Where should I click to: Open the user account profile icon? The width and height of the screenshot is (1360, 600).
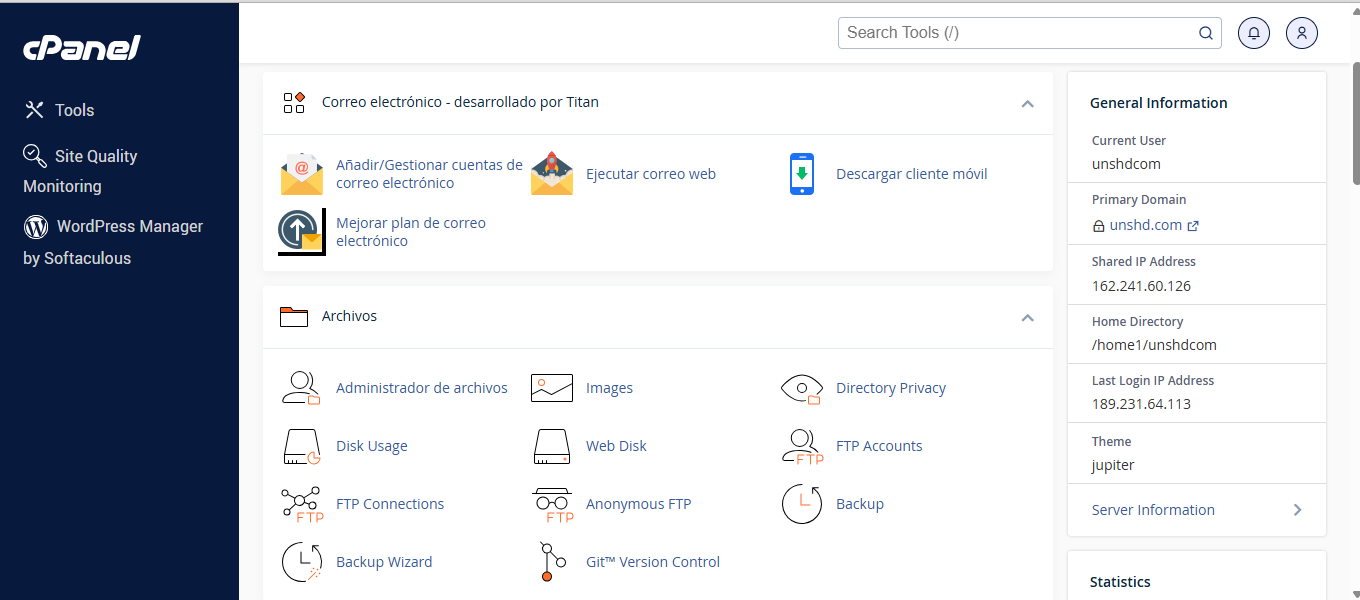click(1301, 33)
